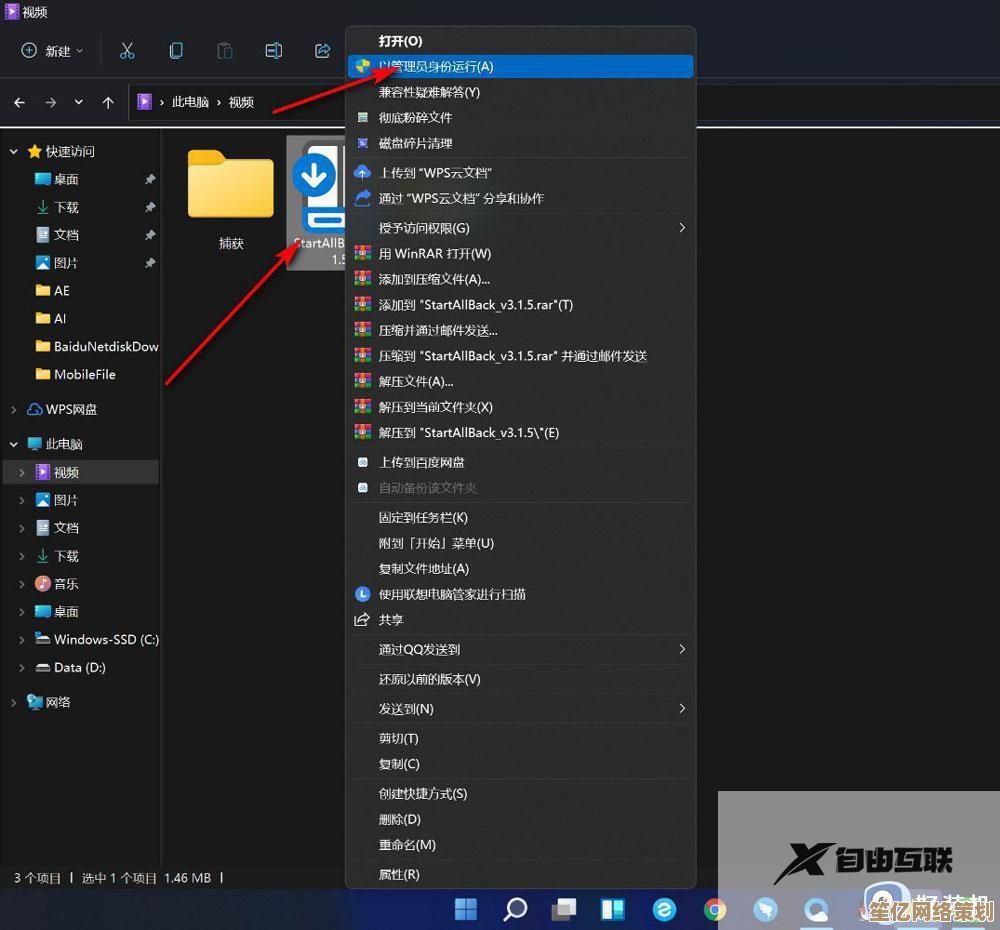1000x930 pixels.
Task: Select the Cut icon in the toolbar
Action: pyautogui.click(x=127, y=50)
